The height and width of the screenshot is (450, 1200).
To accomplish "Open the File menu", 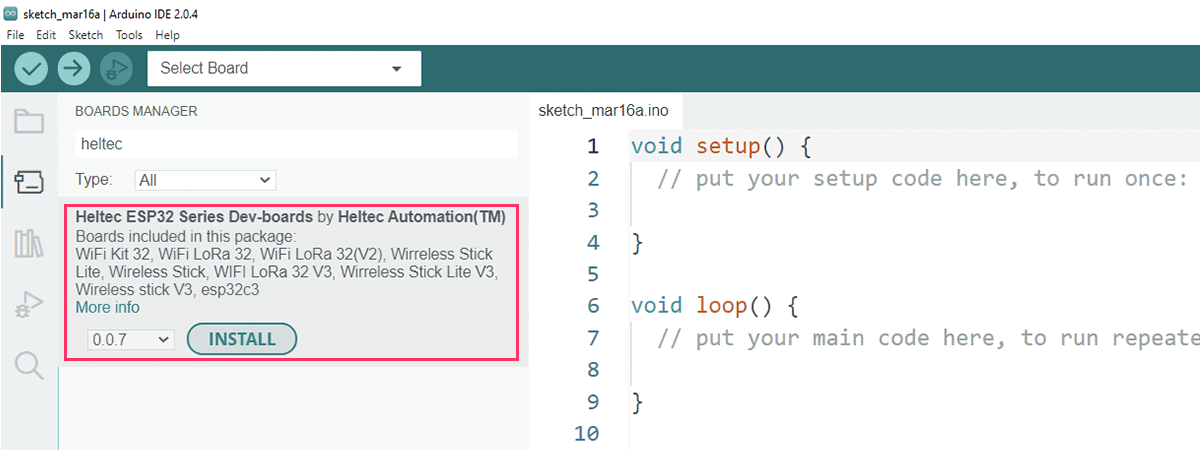I will pos(15,34).
